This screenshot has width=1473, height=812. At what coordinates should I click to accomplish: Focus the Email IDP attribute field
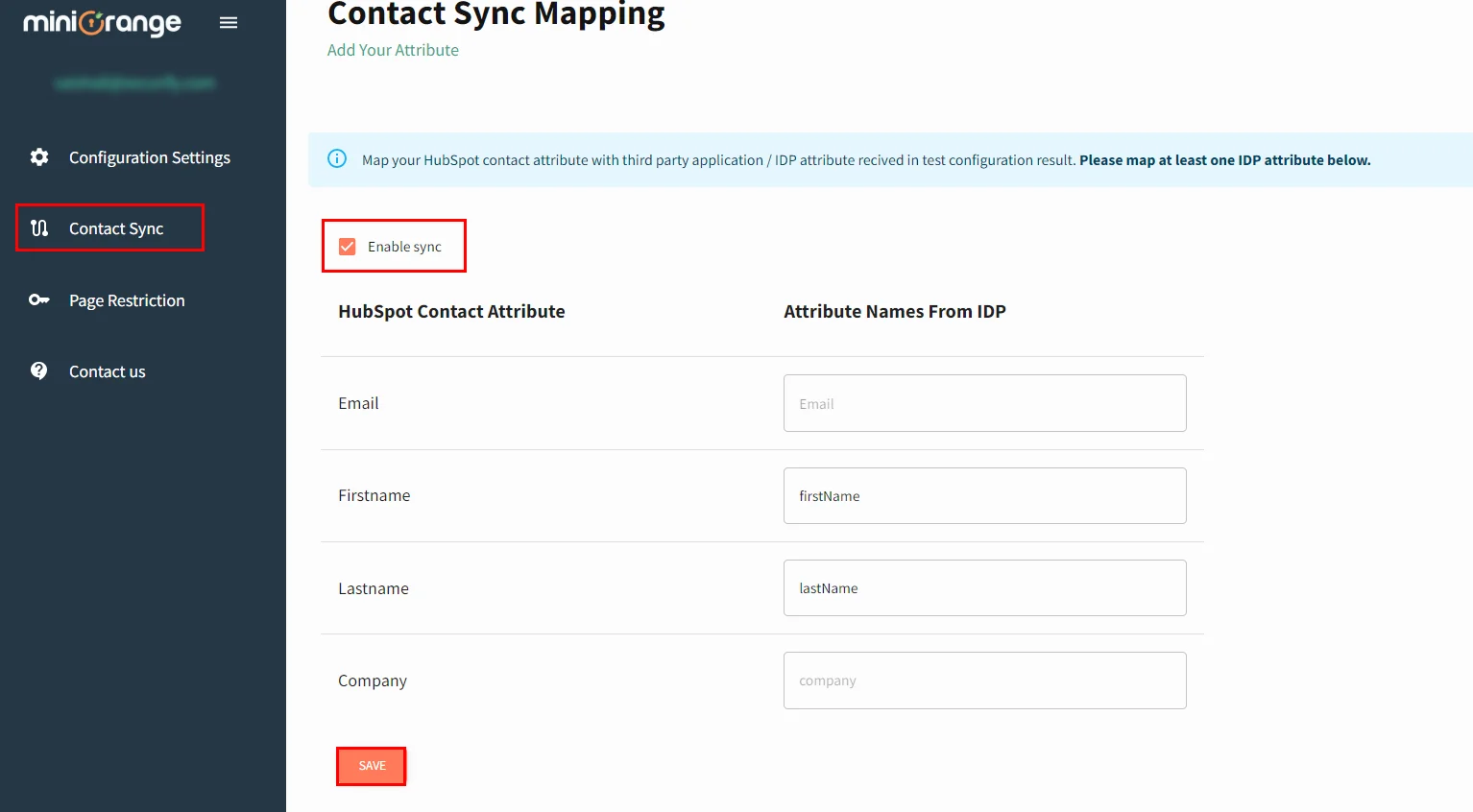[x=984, y=403]
